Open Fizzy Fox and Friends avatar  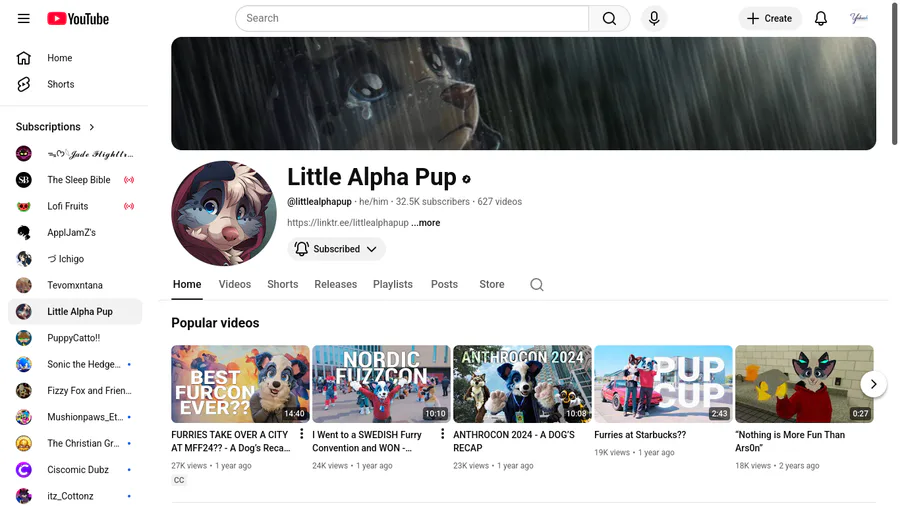[24, 391]
